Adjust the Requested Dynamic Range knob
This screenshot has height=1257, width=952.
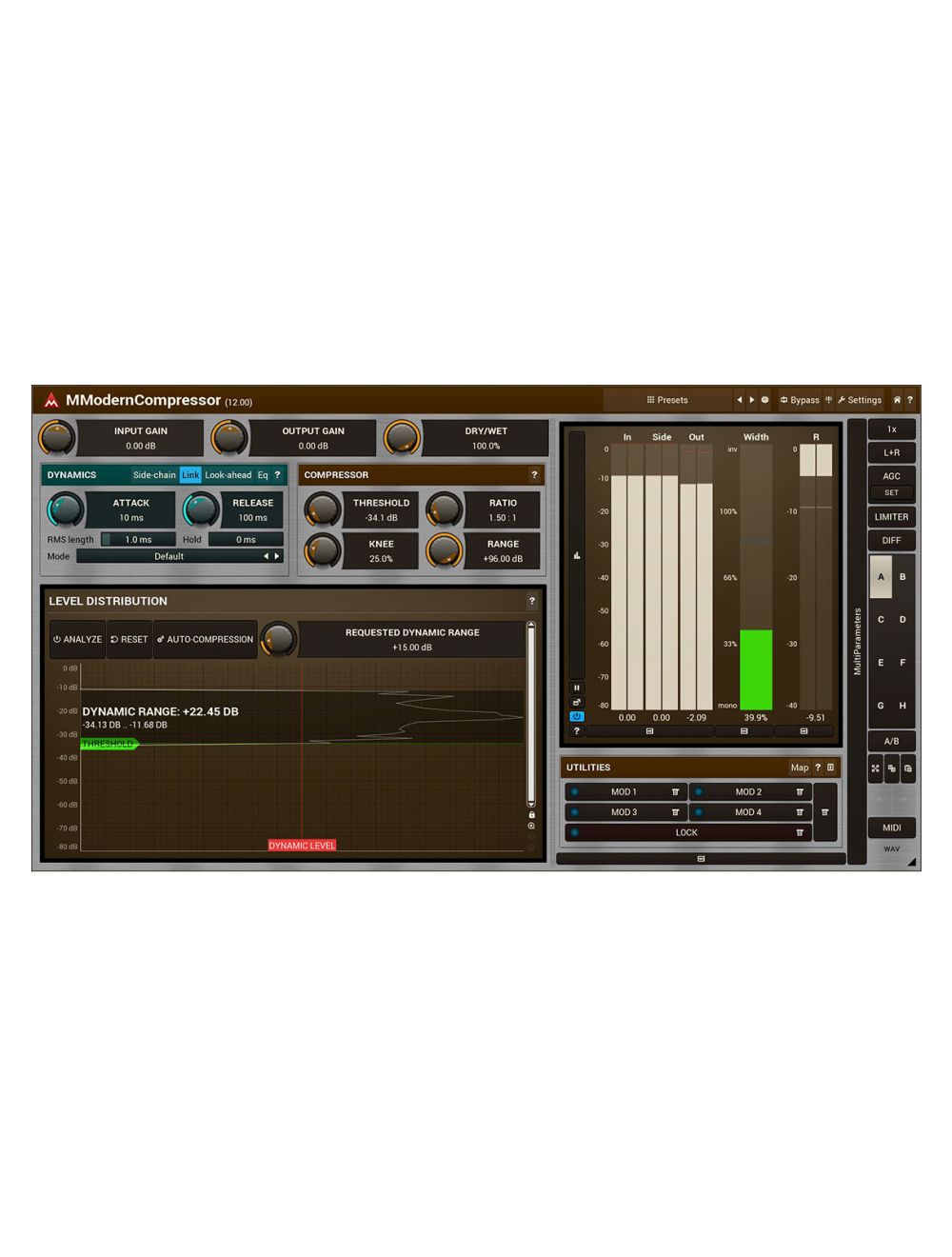click(280, 639)
